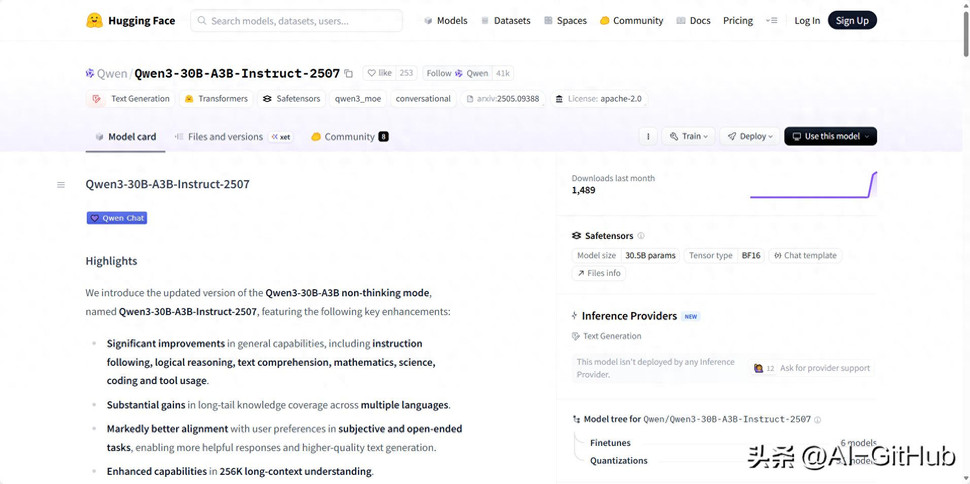Open the three-dot more options button

pyautogui.click(x=648, y=136)
